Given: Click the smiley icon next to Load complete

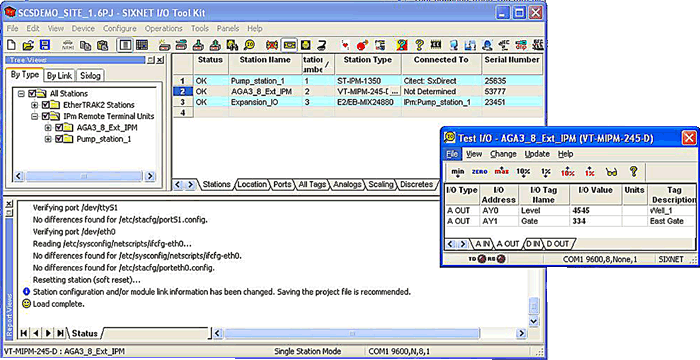Looking at the screenshot, I should tap(26, 304).
